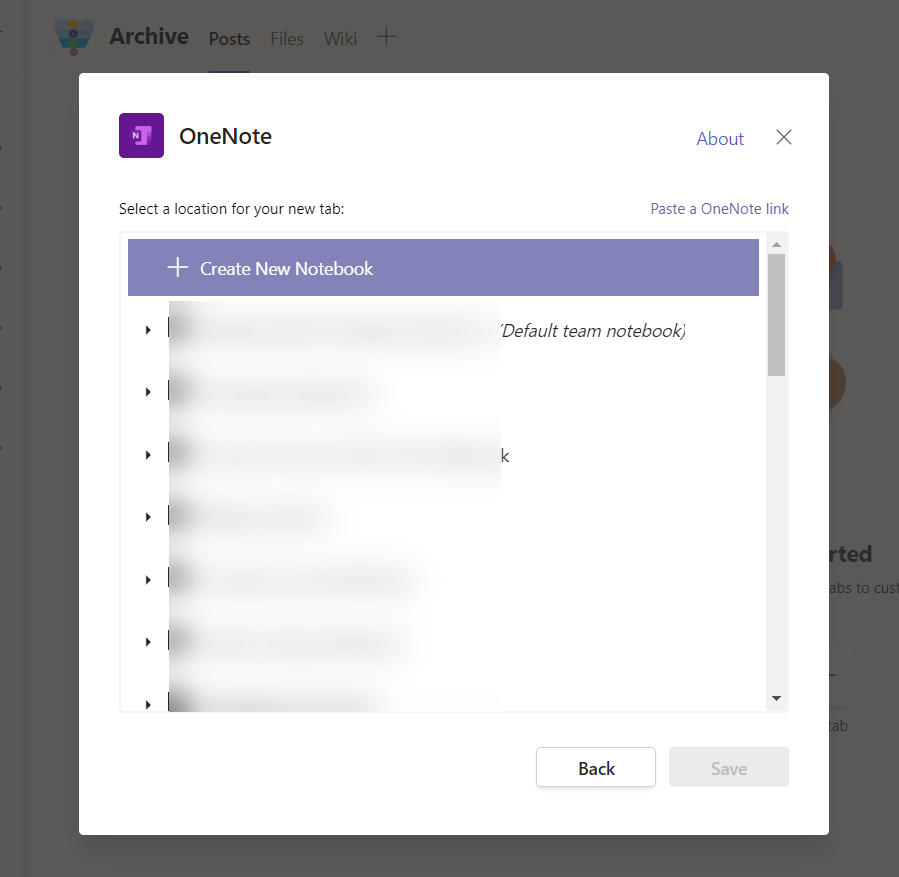Screen dimensions: 899x877
Task: Expand the sixth notebook in the list
Action: [148, 642]
